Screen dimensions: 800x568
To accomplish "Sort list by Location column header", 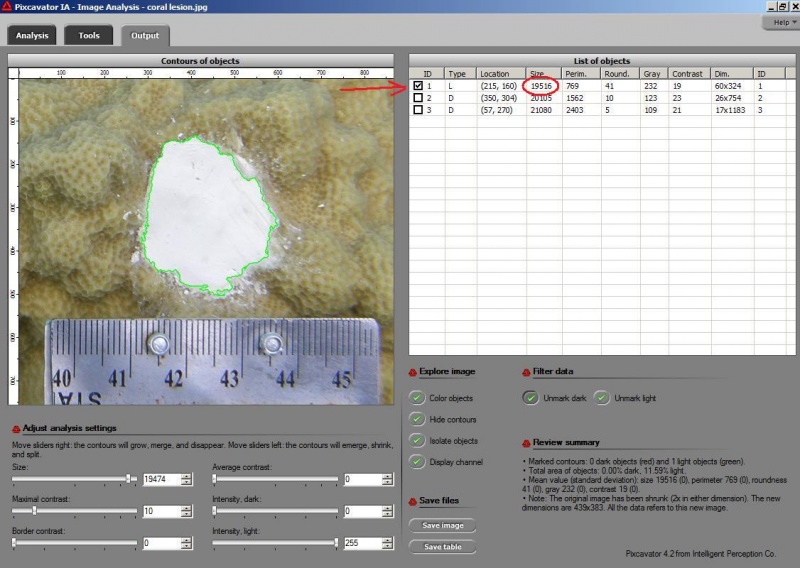I will click(501, 73).
